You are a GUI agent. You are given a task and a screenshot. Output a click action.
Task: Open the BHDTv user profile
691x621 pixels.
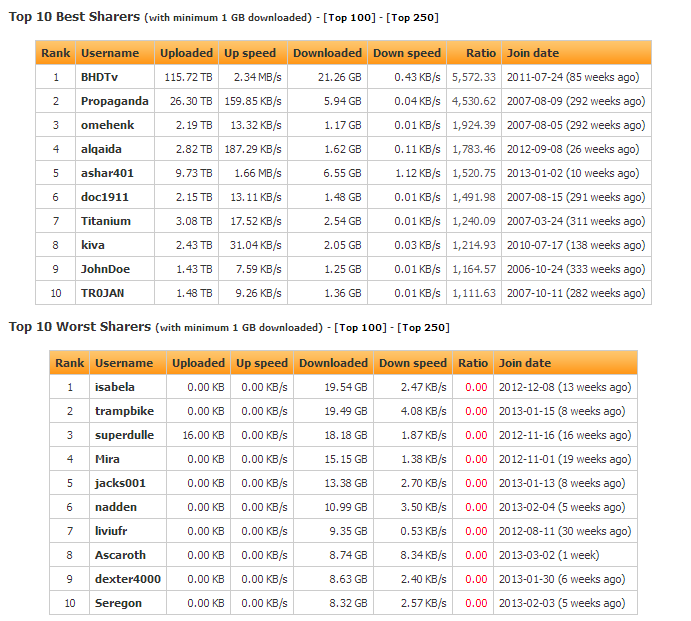[x=100, y=77]
